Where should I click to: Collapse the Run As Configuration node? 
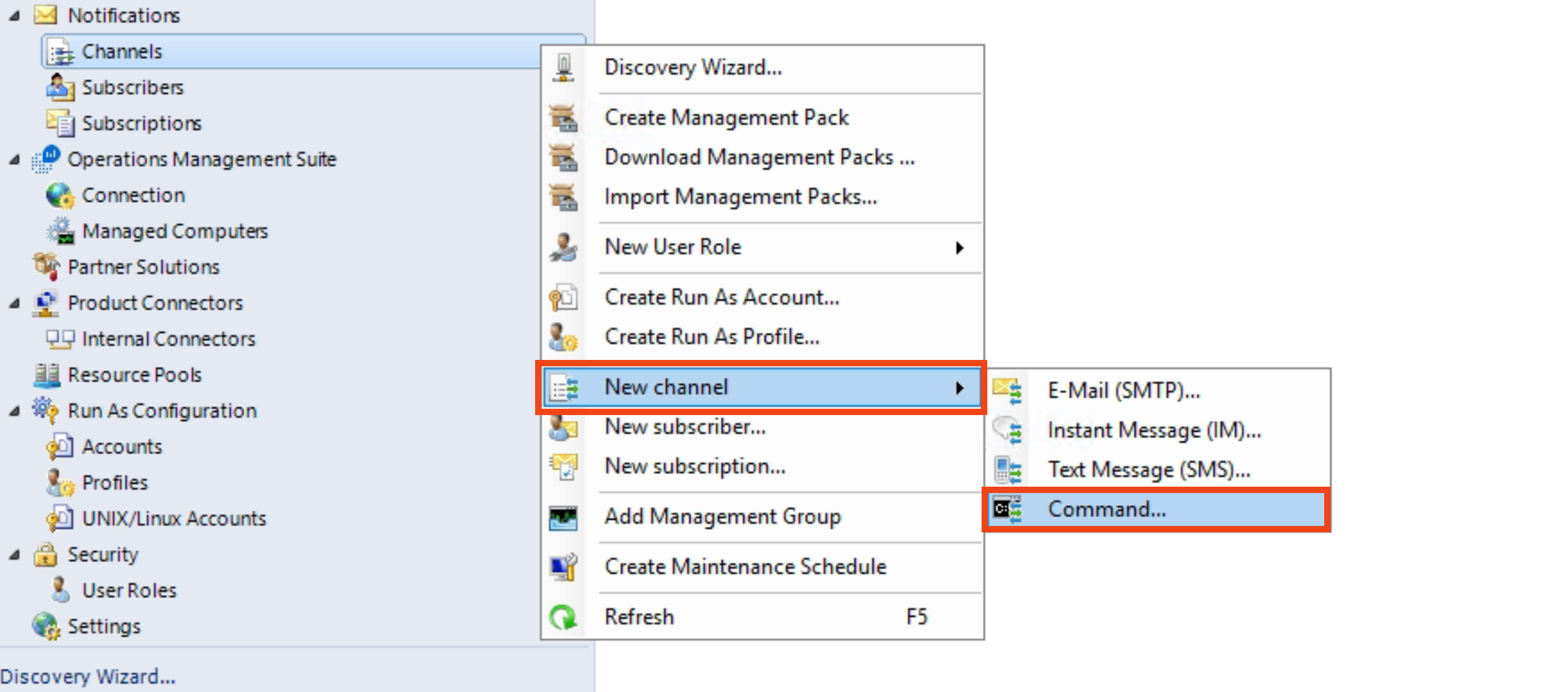click(x=15, y=411)
